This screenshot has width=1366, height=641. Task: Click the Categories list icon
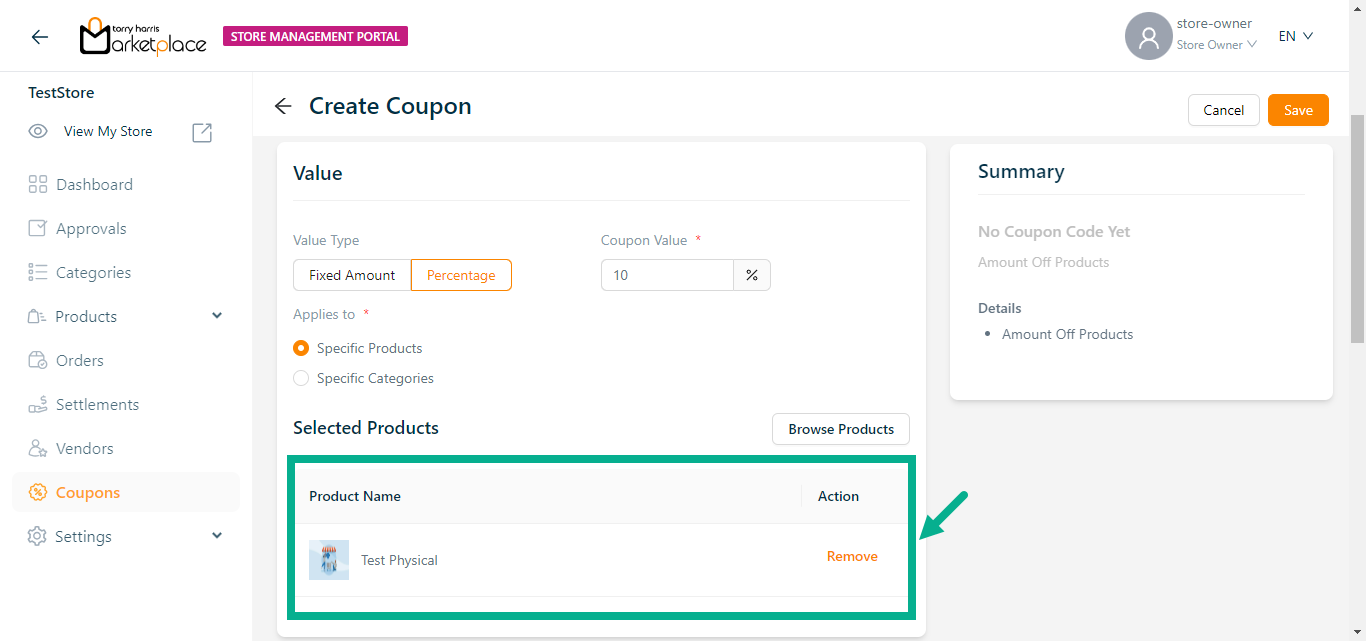pyautogui.click(x=38, y=272)
